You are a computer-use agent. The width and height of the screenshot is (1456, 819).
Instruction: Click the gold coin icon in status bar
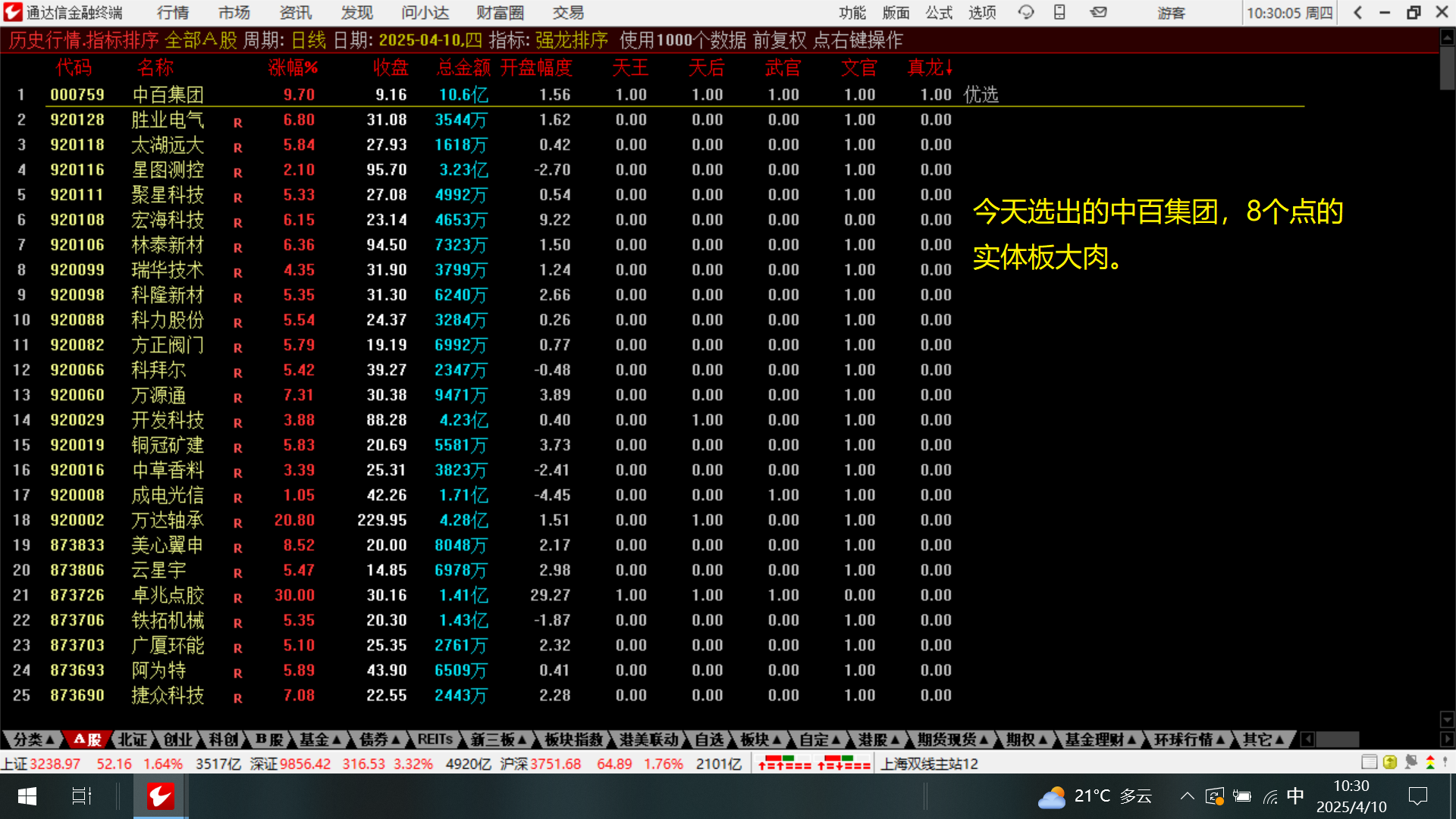click(x=1390, y=762)
